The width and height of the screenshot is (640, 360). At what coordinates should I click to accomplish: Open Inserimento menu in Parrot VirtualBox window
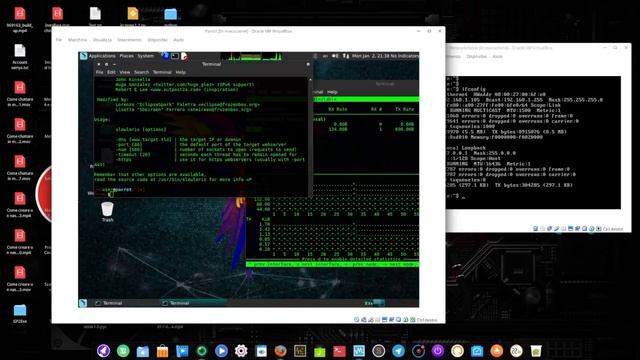pos(129,40)
